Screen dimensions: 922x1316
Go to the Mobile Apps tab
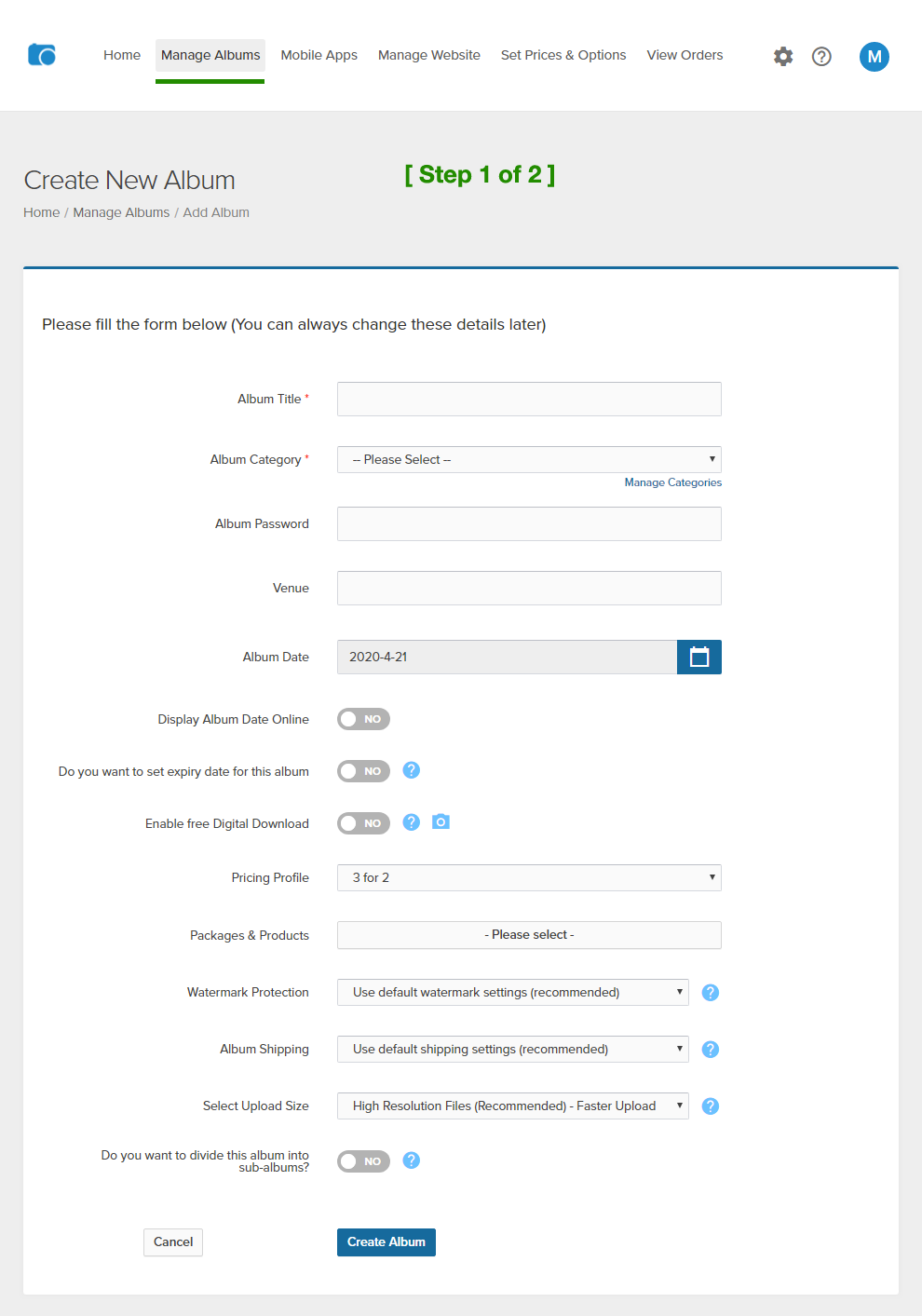click(319, 55)
